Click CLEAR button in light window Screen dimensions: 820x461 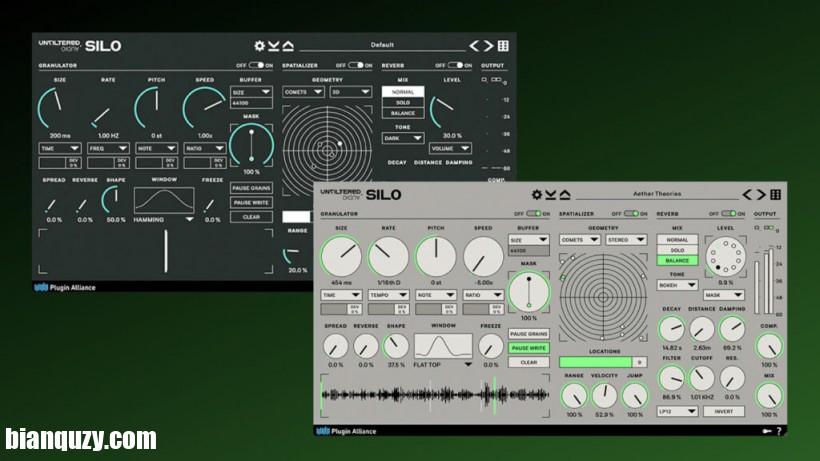click(529, 362)
